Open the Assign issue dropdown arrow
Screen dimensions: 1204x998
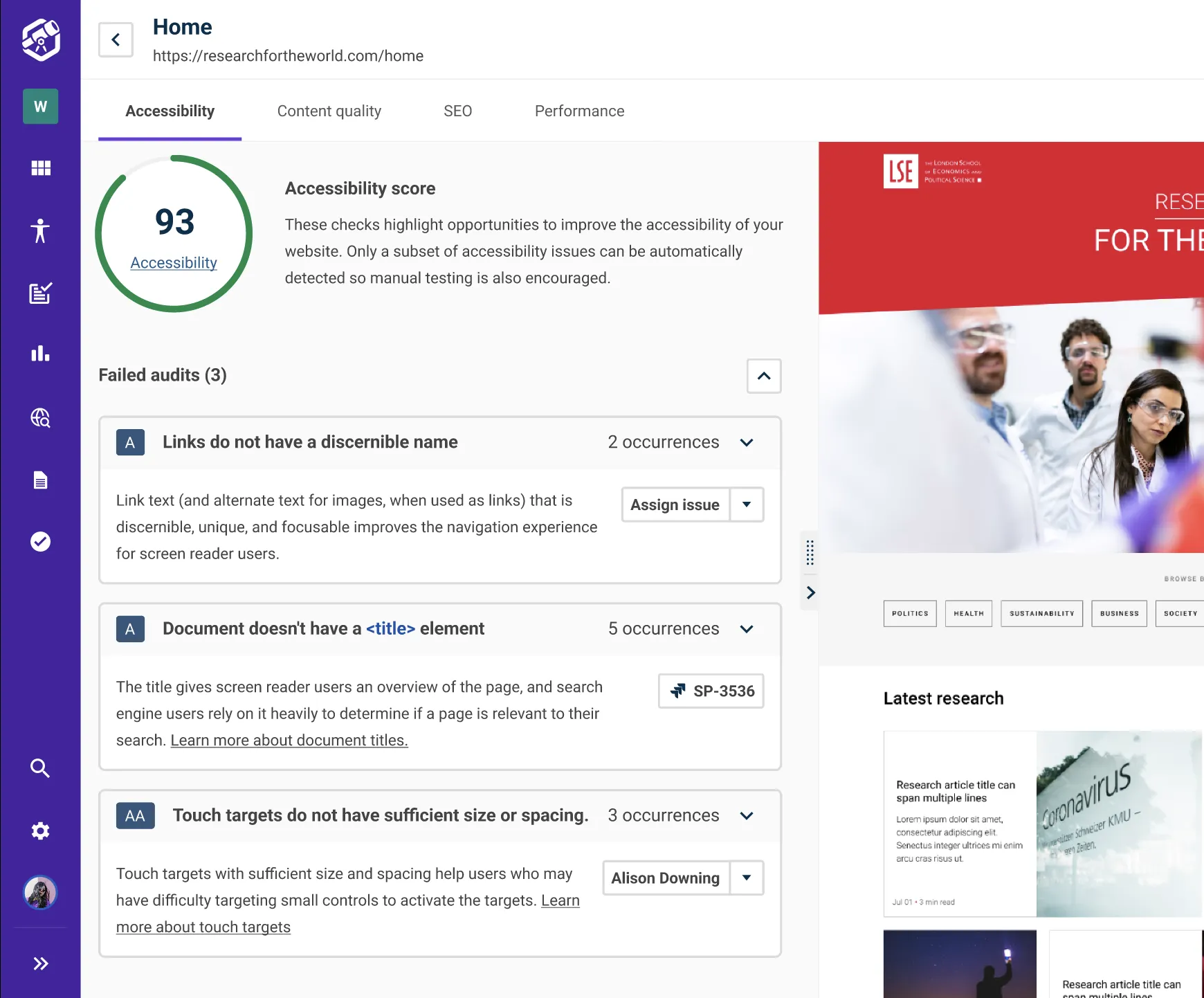tap(747, 505)
